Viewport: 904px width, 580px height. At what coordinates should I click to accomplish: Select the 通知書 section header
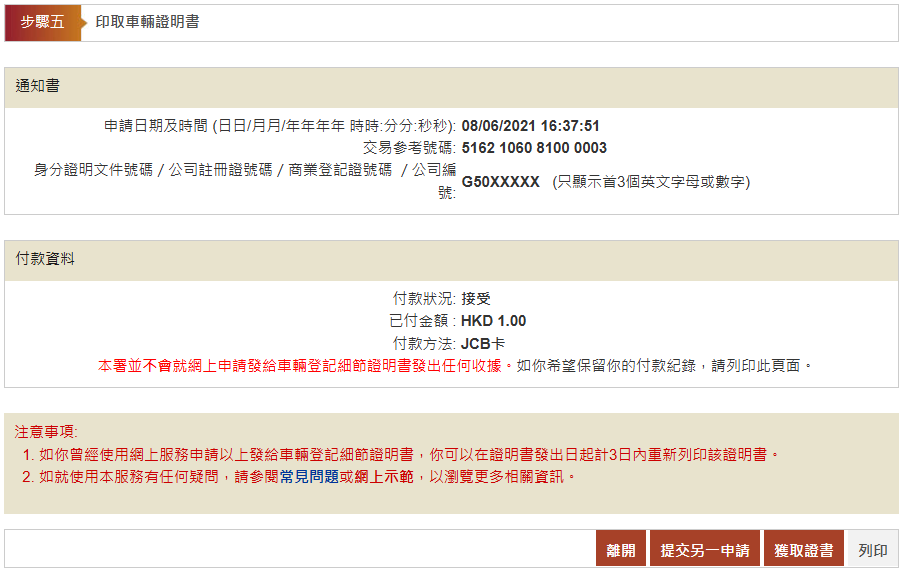[x=37, y=87]
